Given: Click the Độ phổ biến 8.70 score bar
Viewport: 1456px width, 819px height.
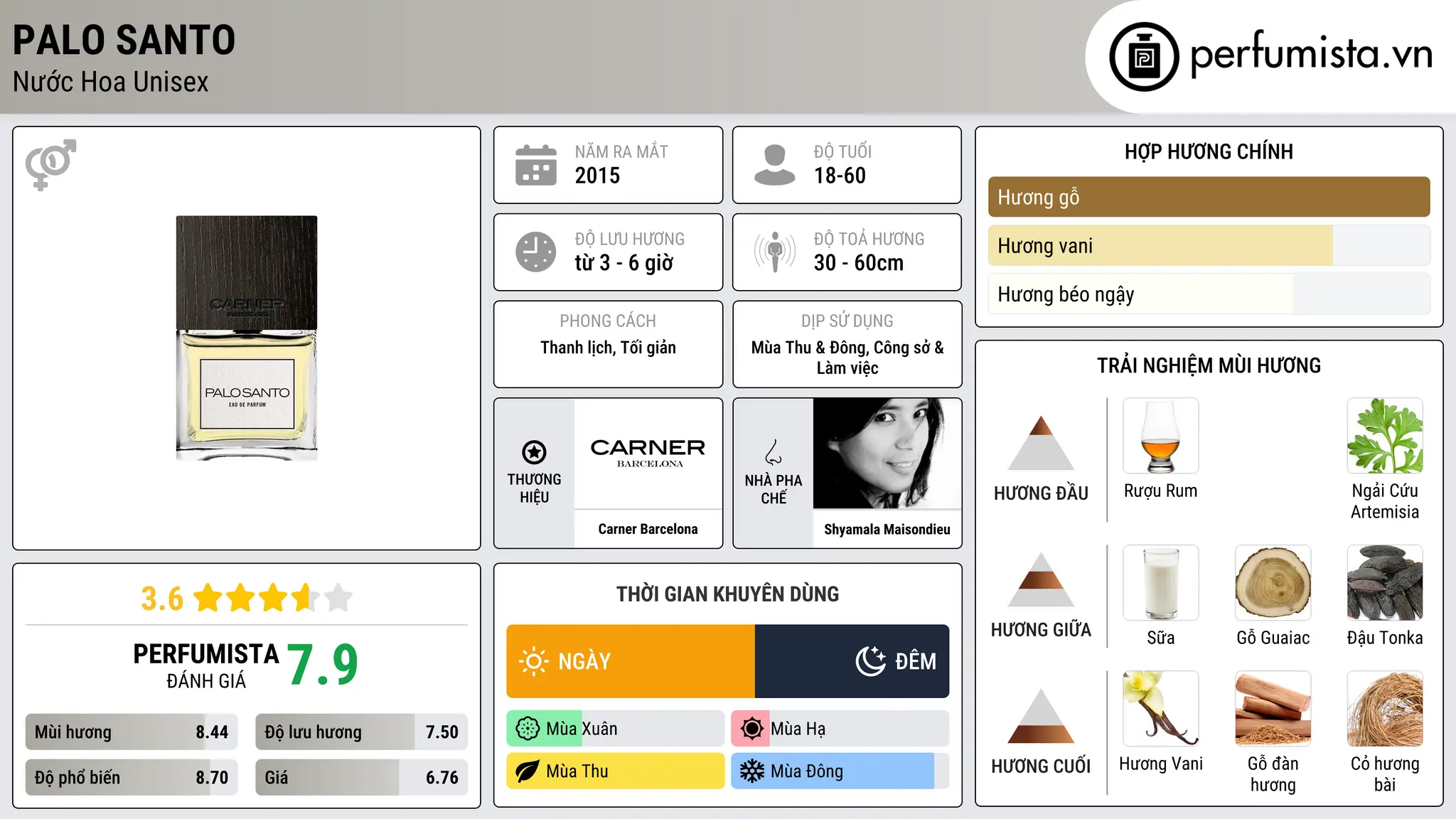Looking at the screenshot, I should coord(132,777).
